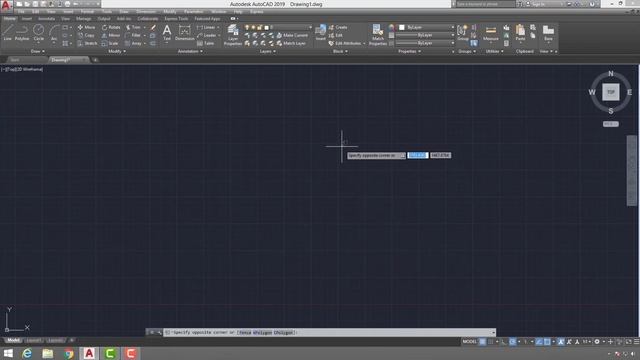The height and width of the screenshot is (360, 640).
Task: Open the Measure utility
Action: pos(491,32)
